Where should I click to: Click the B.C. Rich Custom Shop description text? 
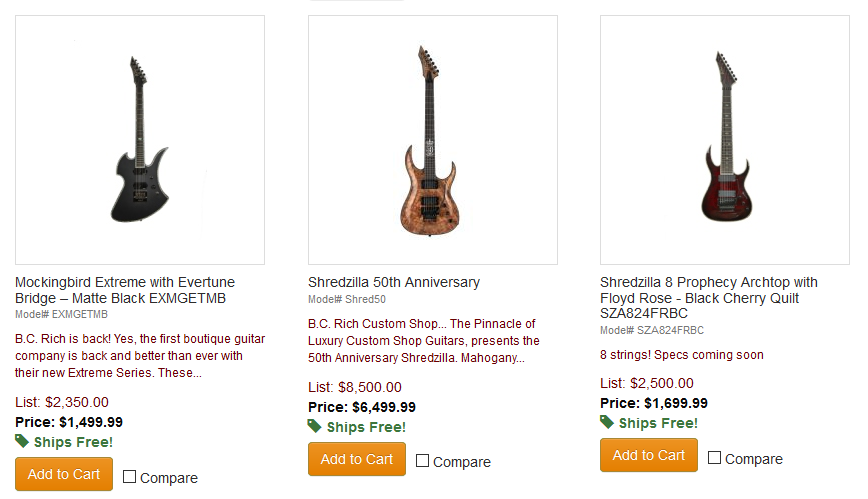(x=423, y=340)
